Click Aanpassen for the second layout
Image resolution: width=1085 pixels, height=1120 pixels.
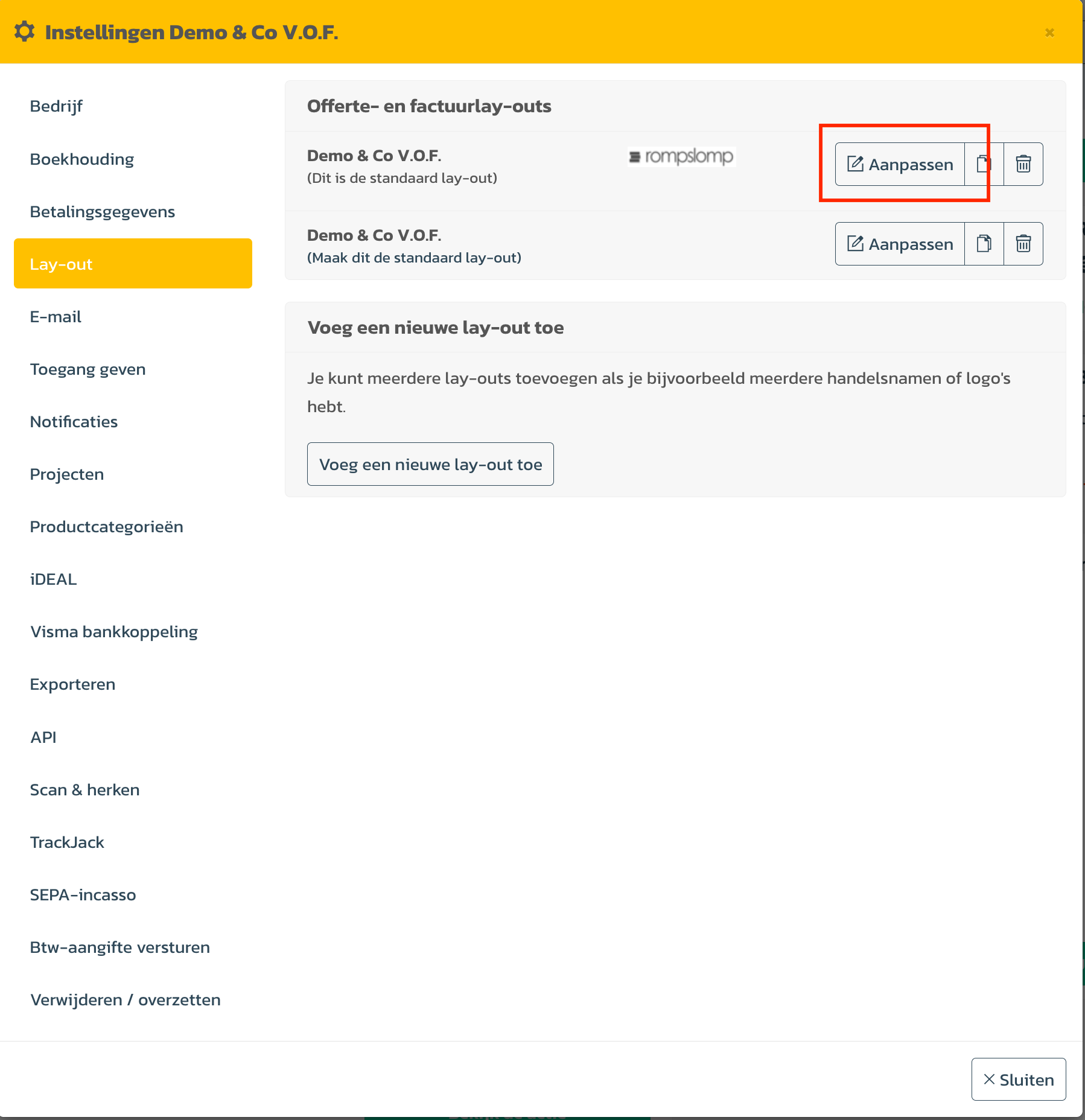(x=900, y=244)
